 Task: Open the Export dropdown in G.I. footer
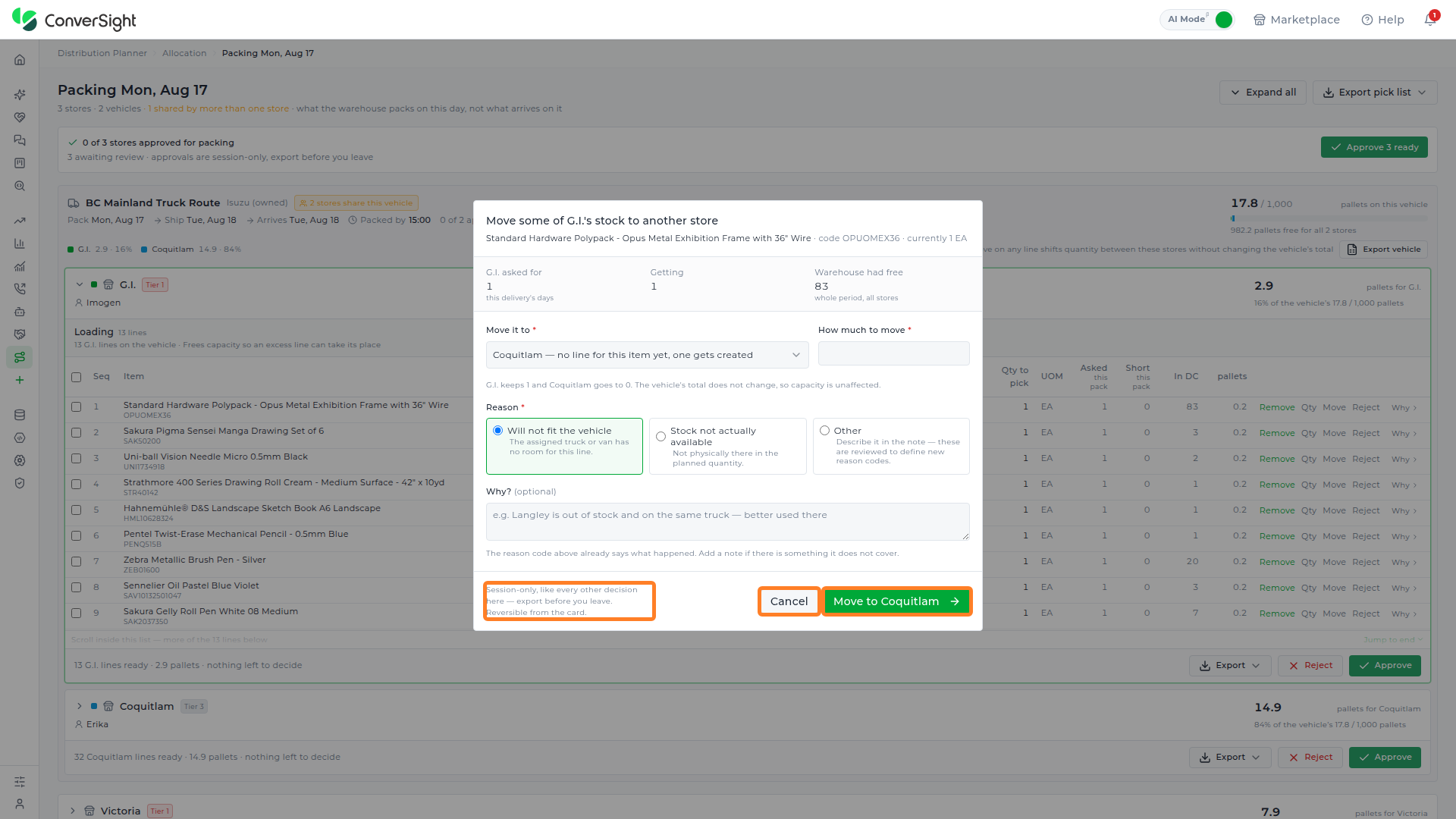pyautogui.click(x=1229, y=666)
